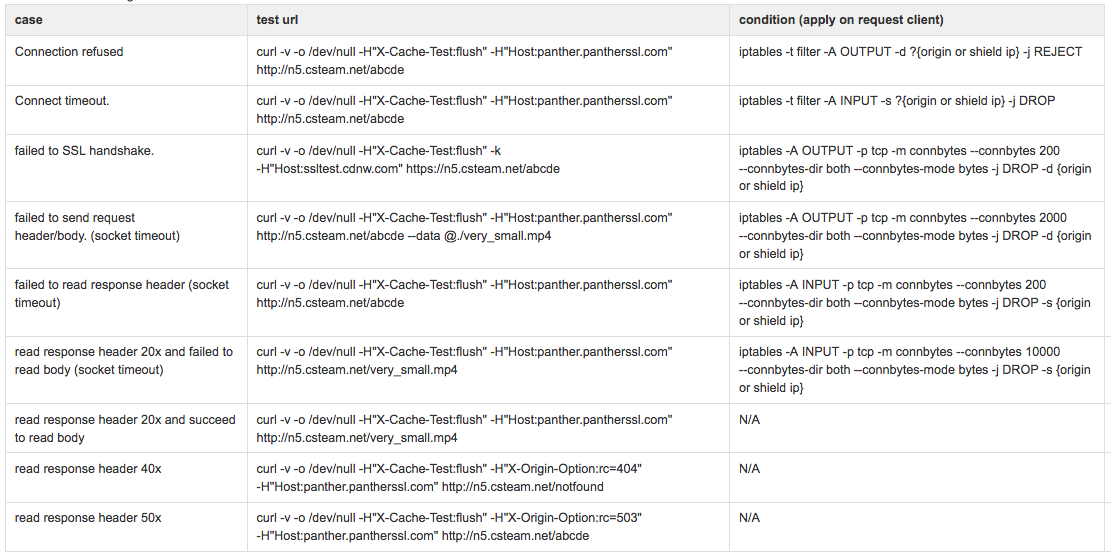Click 'read response header 20x and failed' cell
Image resolution: width=1111 pixels, height=558 pixels.
click(x=124, y=360)
